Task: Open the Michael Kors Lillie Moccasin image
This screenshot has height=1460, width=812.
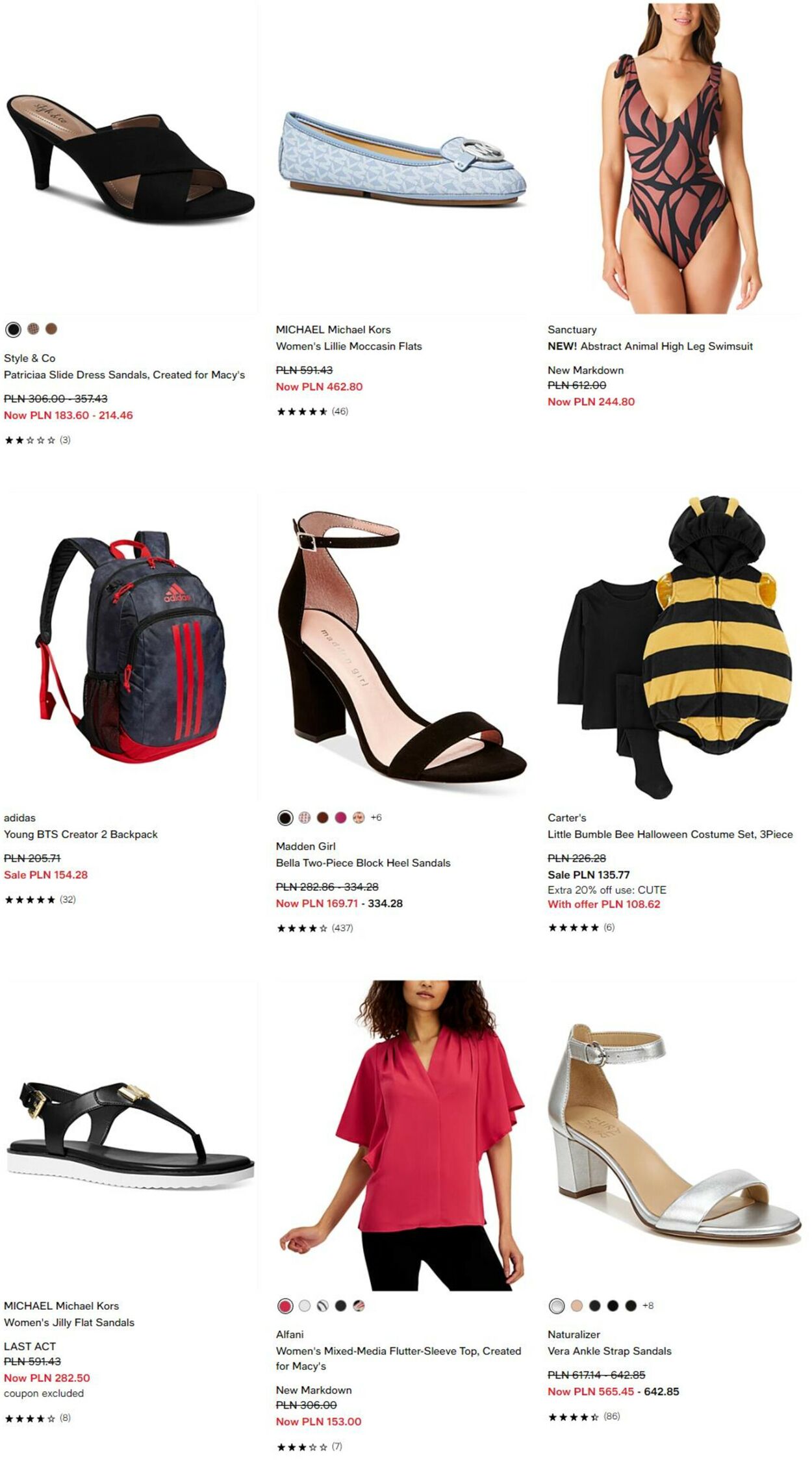Action: (x=402, y=159)
